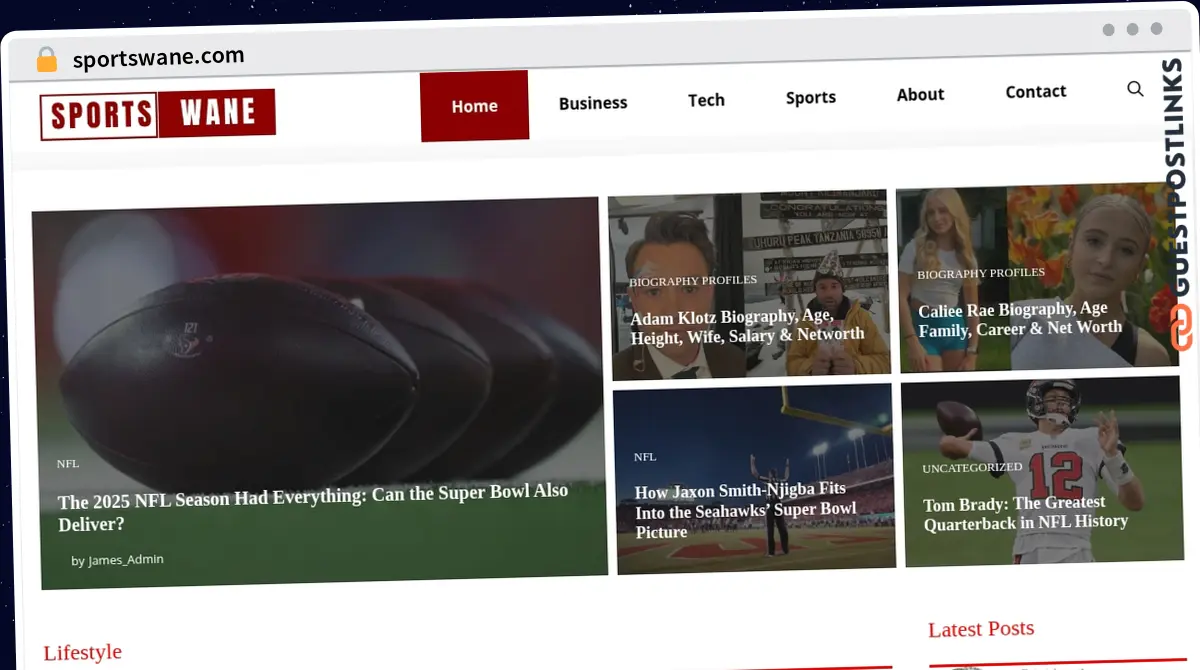Open the Biography Profiles category tag
The image size is (1200, 670).
(692, 280)
